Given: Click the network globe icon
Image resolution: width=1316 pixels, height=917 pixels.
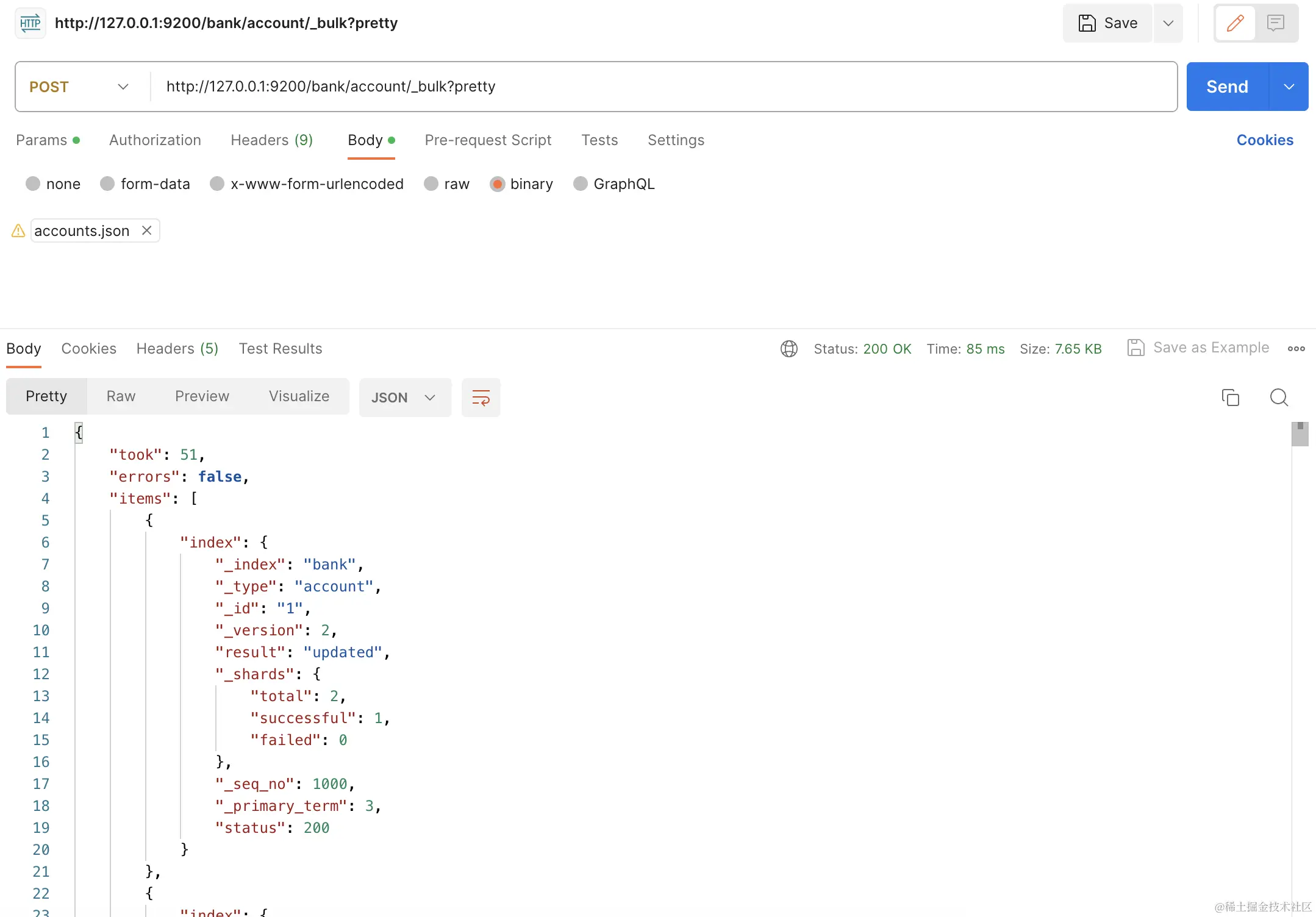Looking at the screenshot, I should point(789,349).
